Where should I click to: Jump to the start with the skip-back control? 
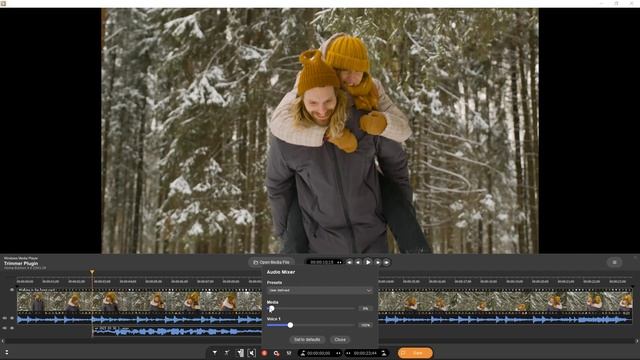pos(349,262)
